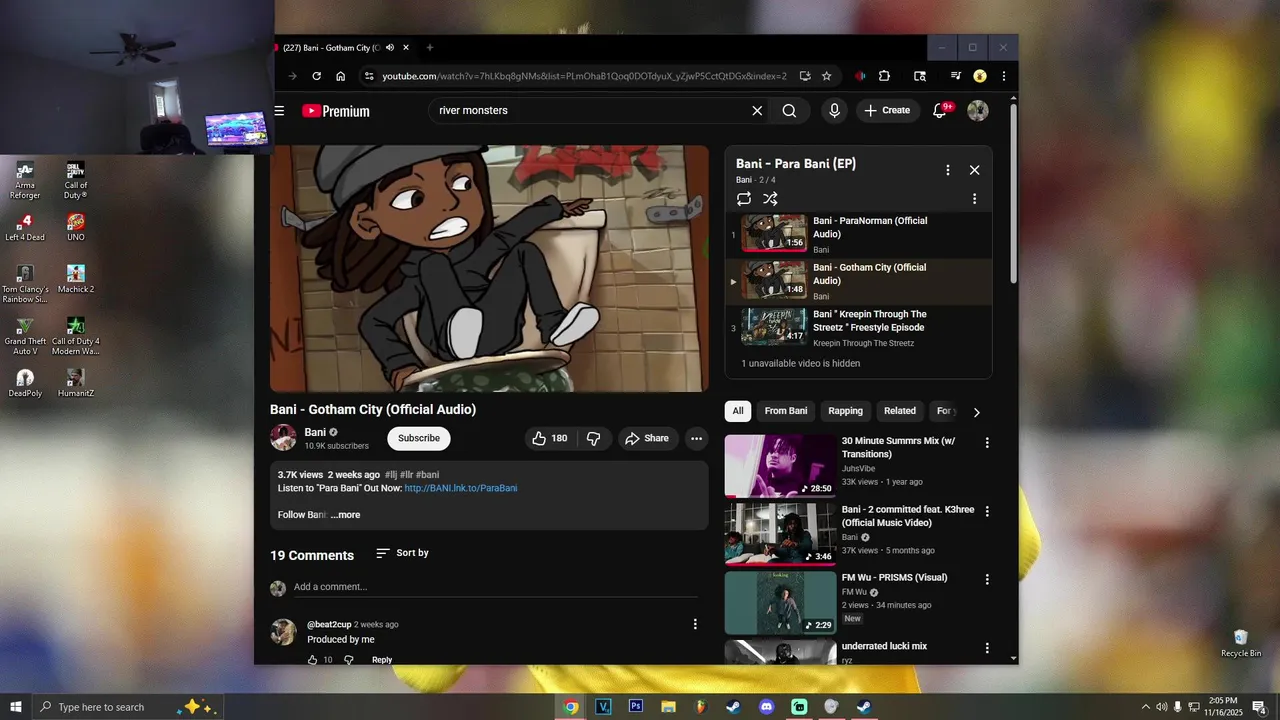Open the Chrome profile avatar
The image size is (1280, 720).
point(980,76)
